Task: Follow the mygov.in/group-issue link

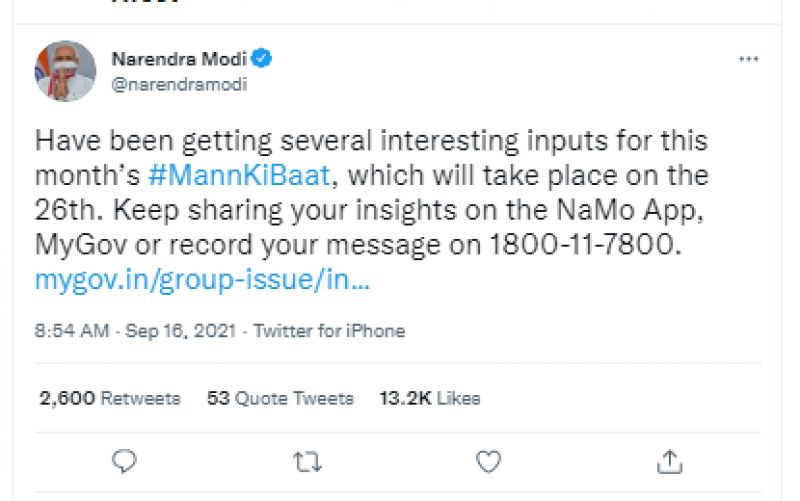Action: [202, 280]
